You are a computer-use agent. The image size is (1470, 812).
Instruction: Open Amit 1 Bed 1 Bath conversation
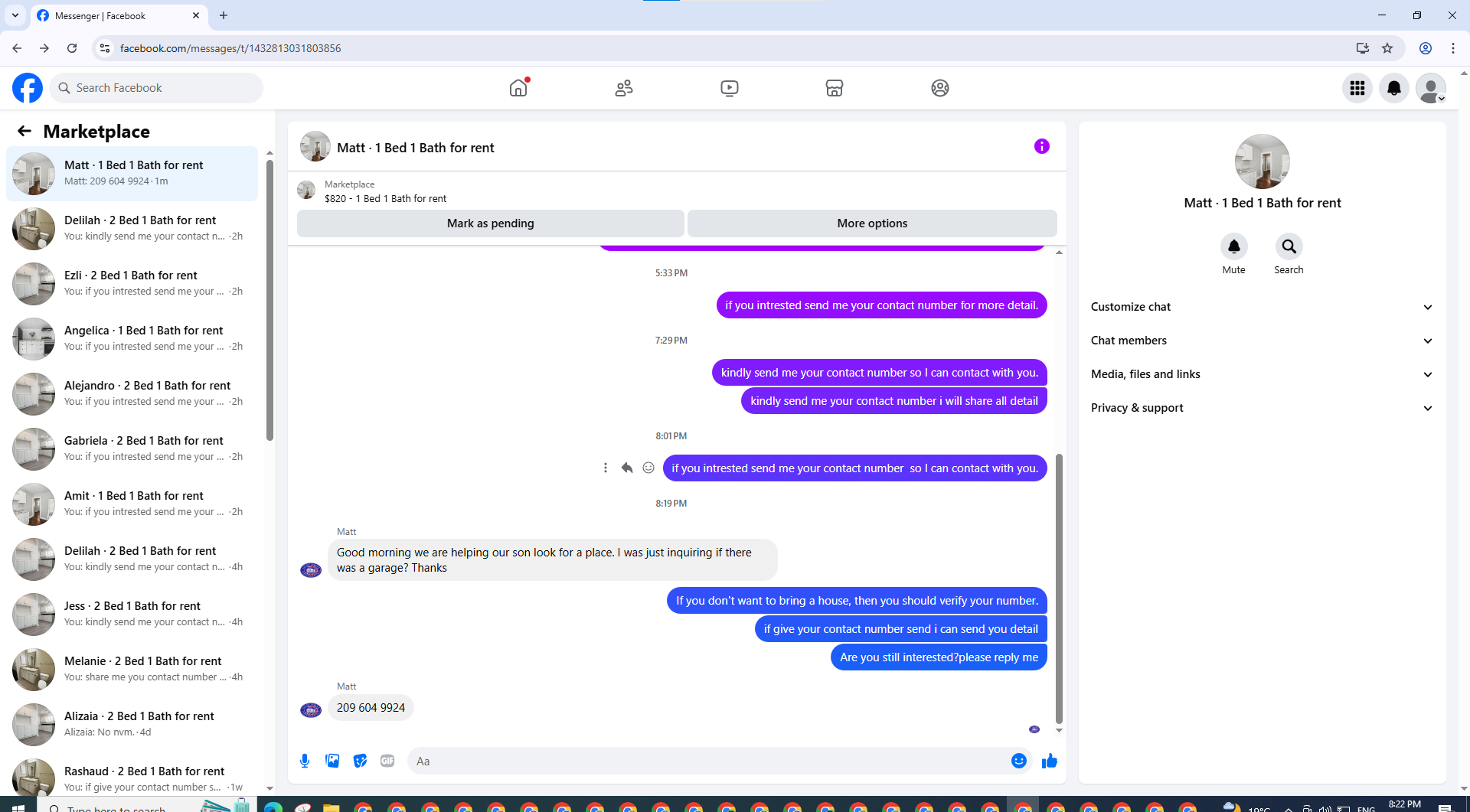click(132, 504)
